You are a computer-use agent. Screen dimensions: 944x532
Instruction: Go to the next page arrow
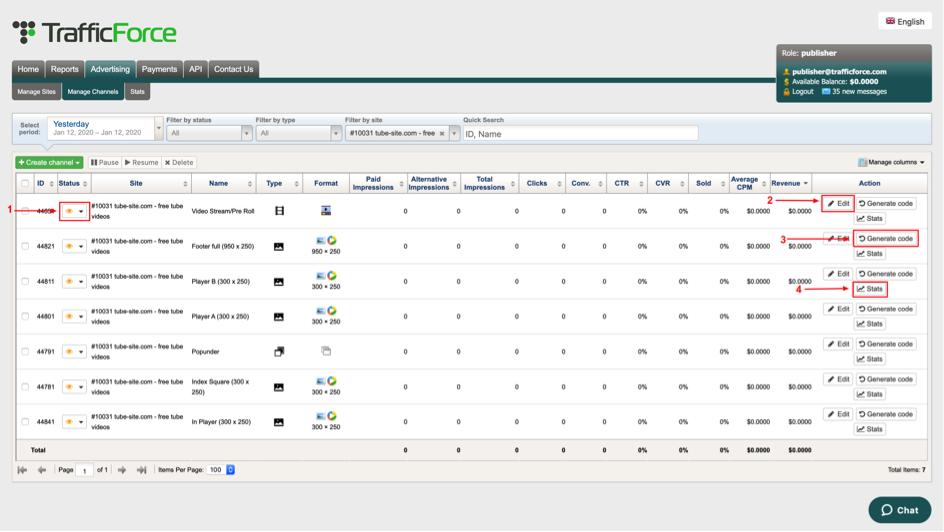(122, 470)
